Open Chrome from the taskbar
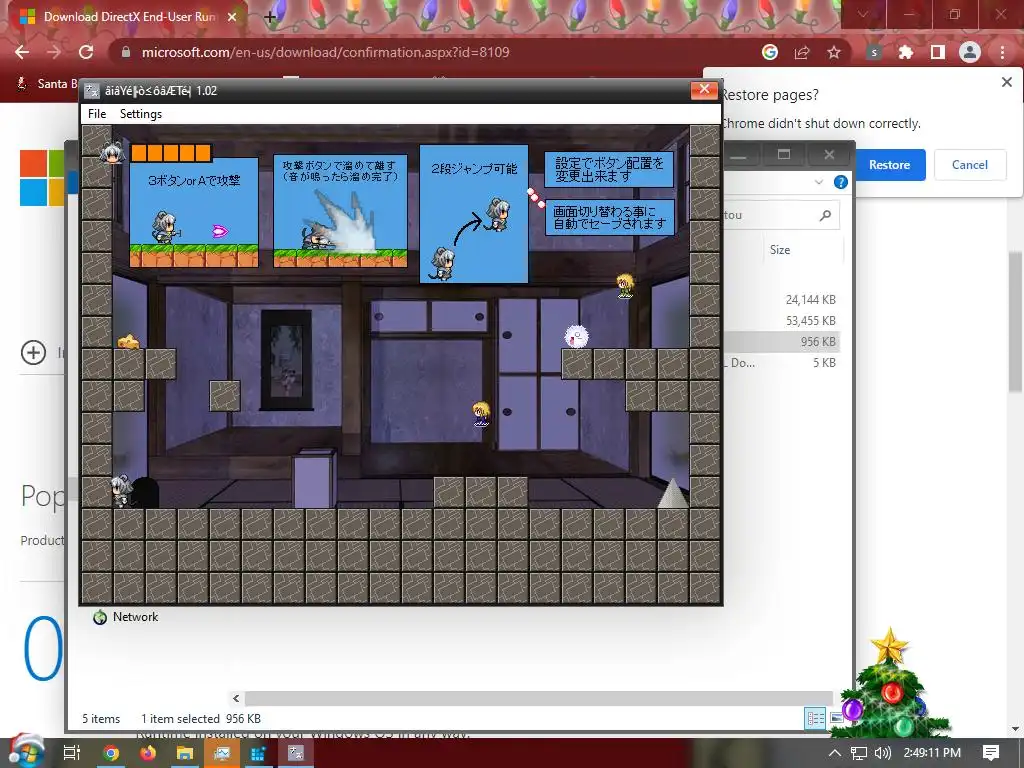 click(x=111, y=753)
